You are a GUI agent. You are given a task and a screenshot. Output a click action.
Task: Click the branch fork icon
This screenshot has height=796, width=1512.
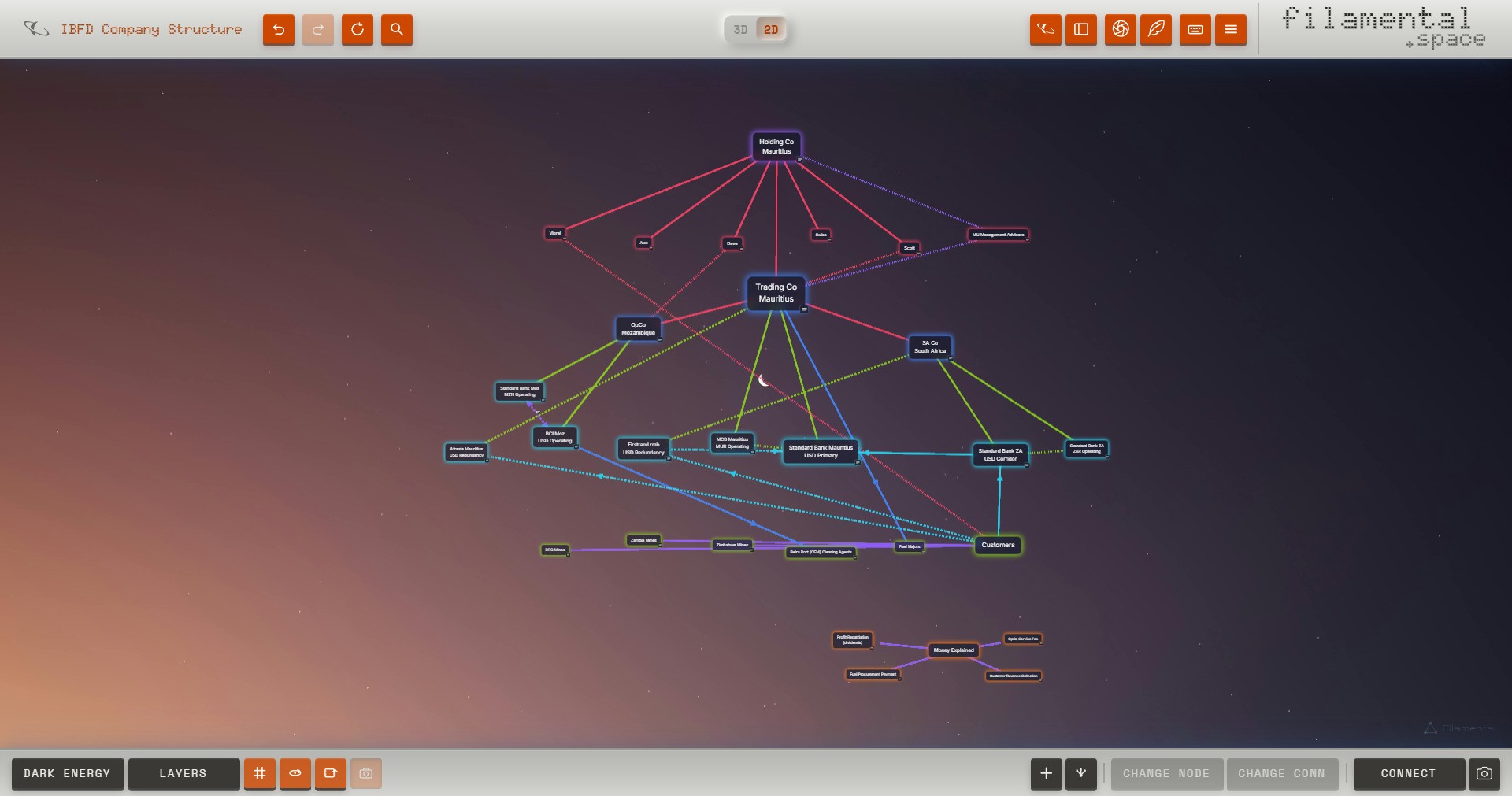click(x=1080, y=773)
